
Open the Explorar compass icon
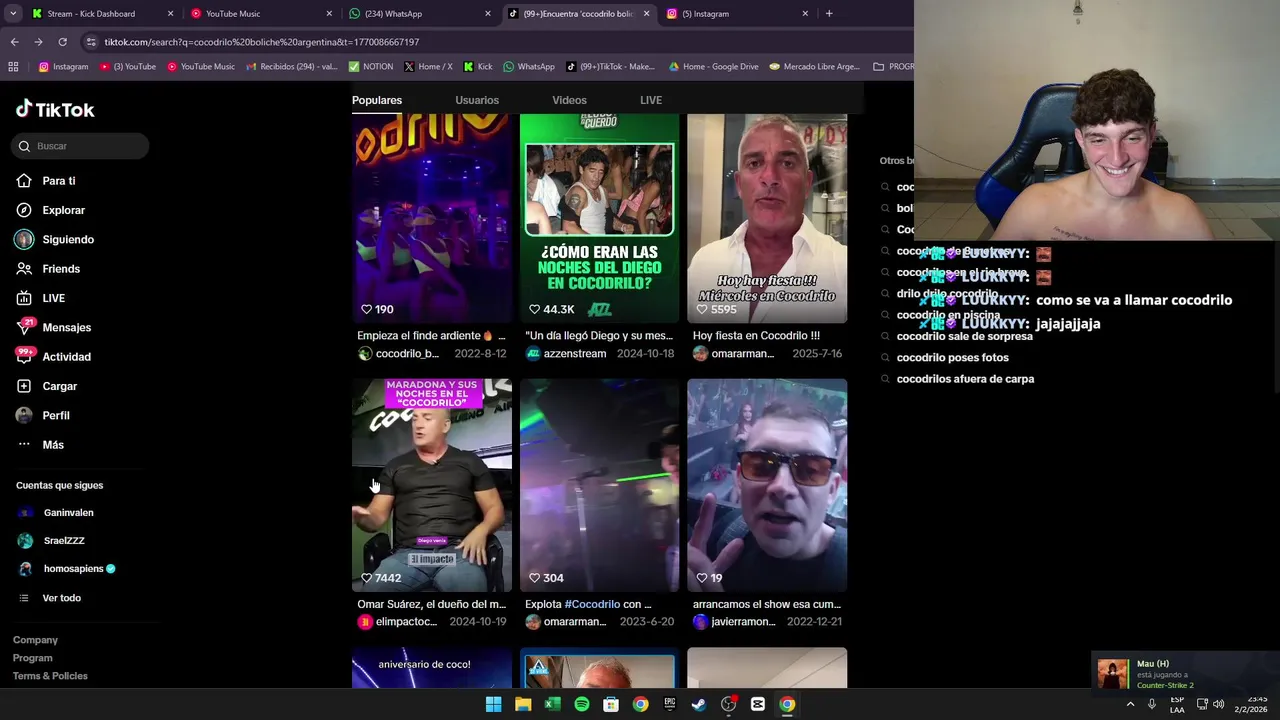pos(24,210)
